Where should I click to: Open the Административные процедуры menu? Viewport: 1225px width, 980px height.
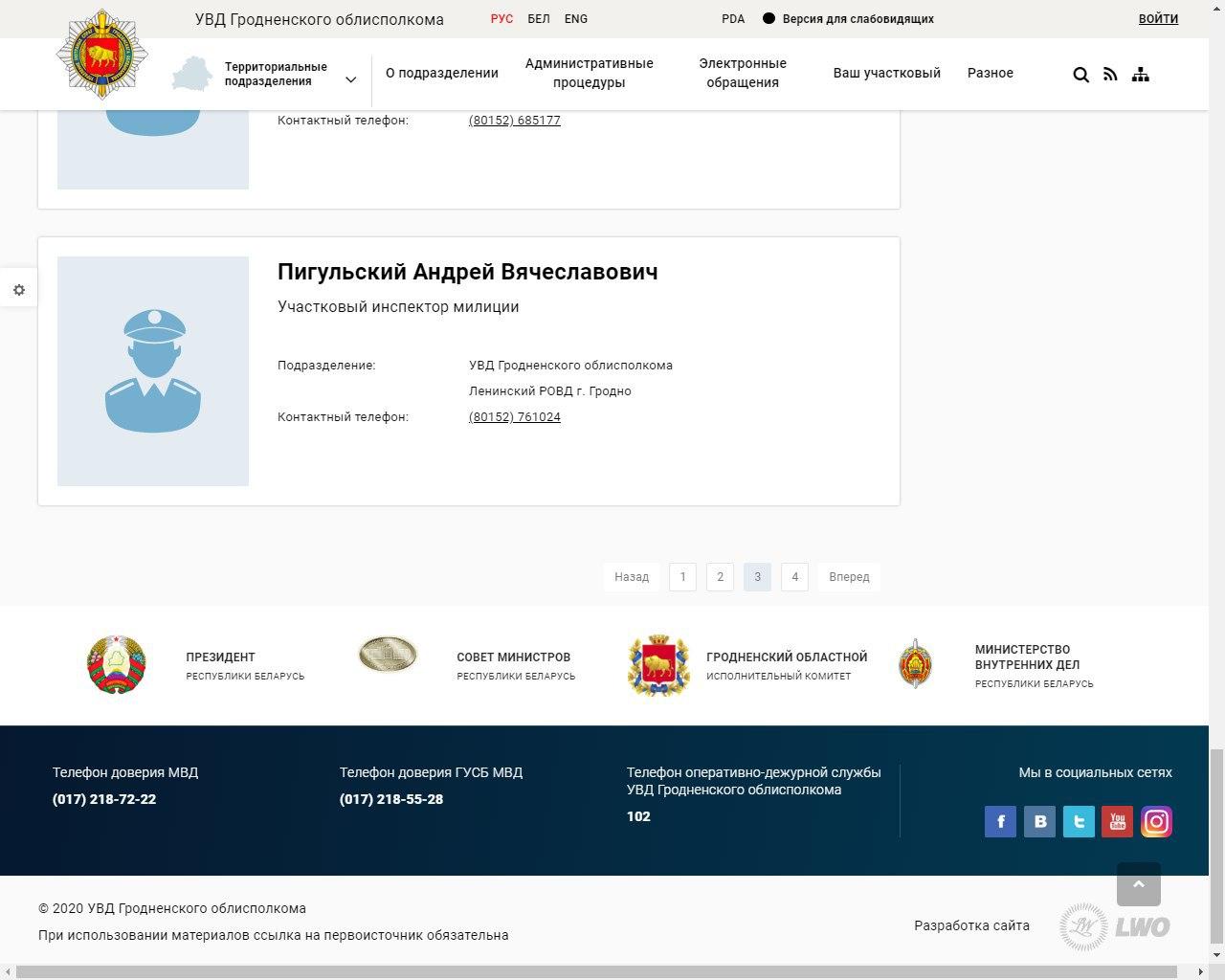[589, 73]
